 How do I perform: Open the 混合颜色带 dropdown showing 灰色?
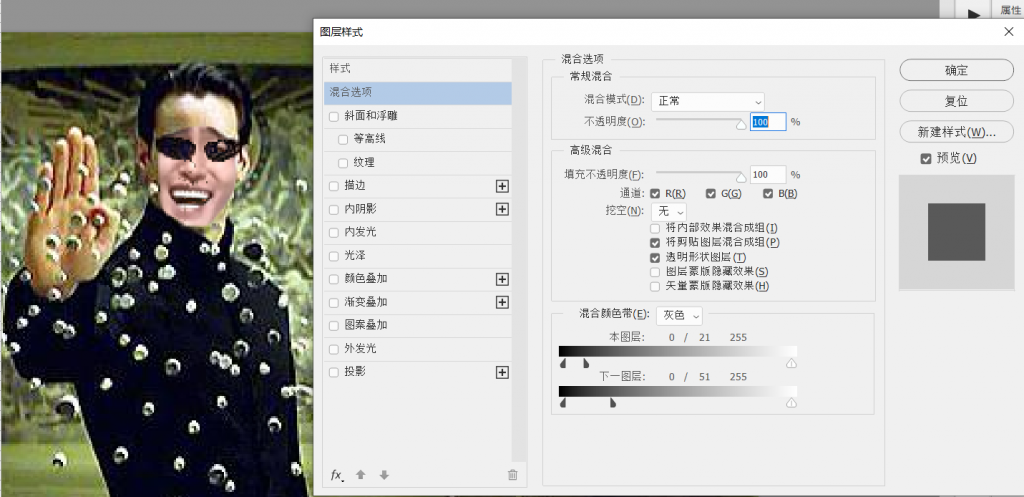680,315
